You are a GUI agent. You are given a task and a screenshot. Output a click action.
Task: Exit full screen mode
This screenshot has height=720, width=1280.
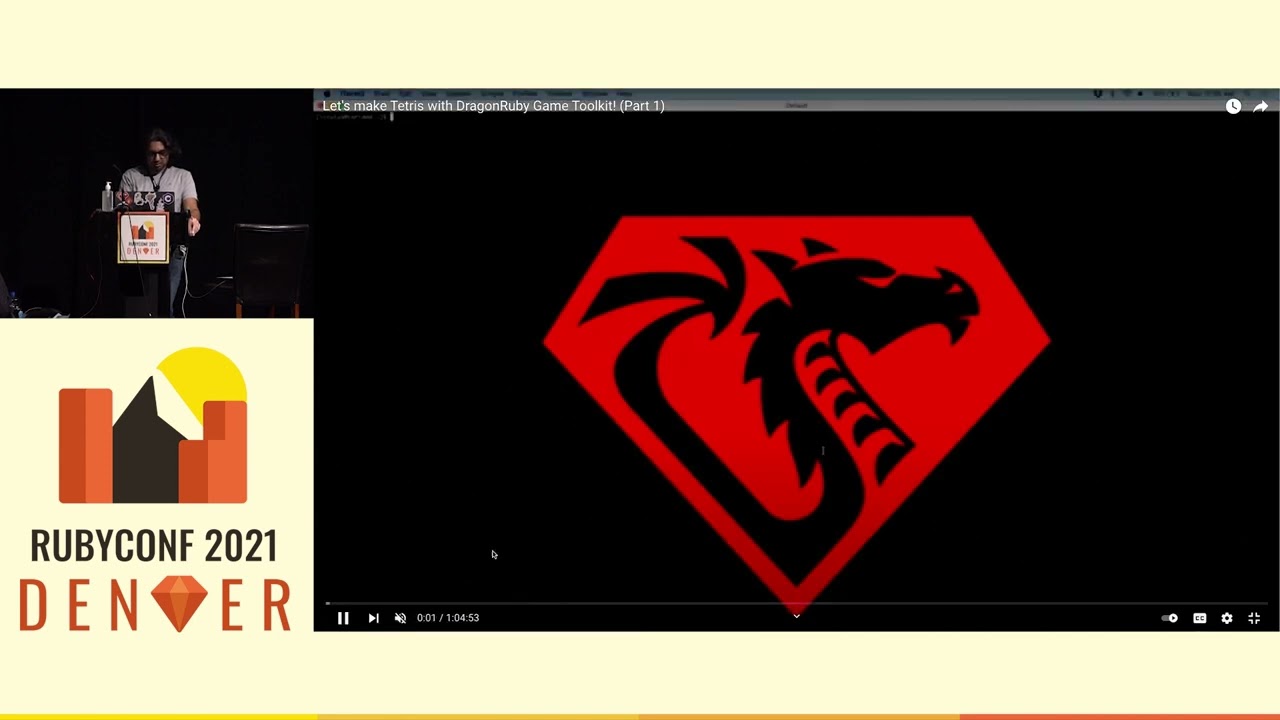(1254, 618)
